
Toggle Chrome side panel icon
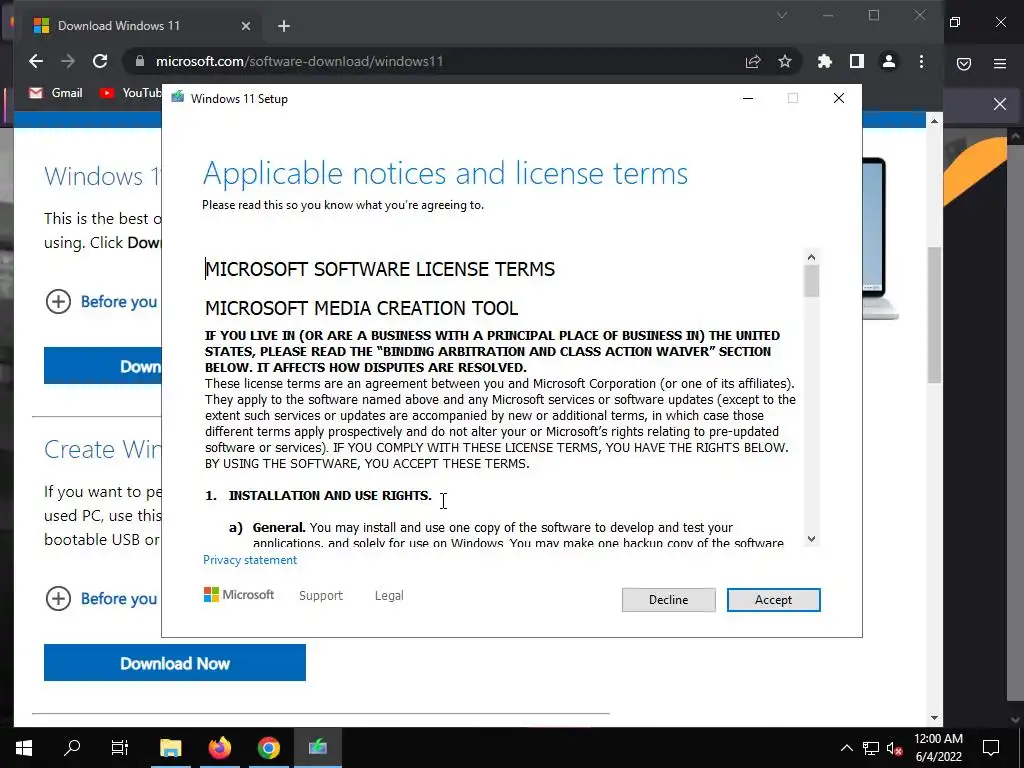[x=857, y=61]
